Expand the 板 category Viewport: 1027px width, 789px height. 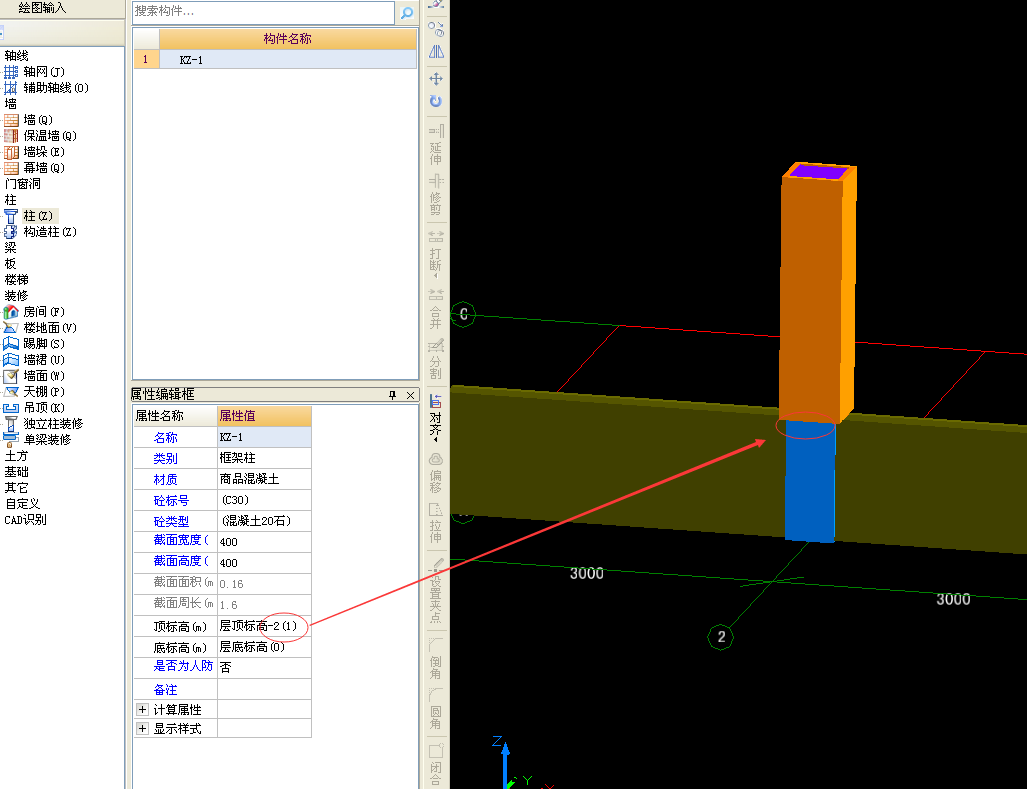point(10,263)
